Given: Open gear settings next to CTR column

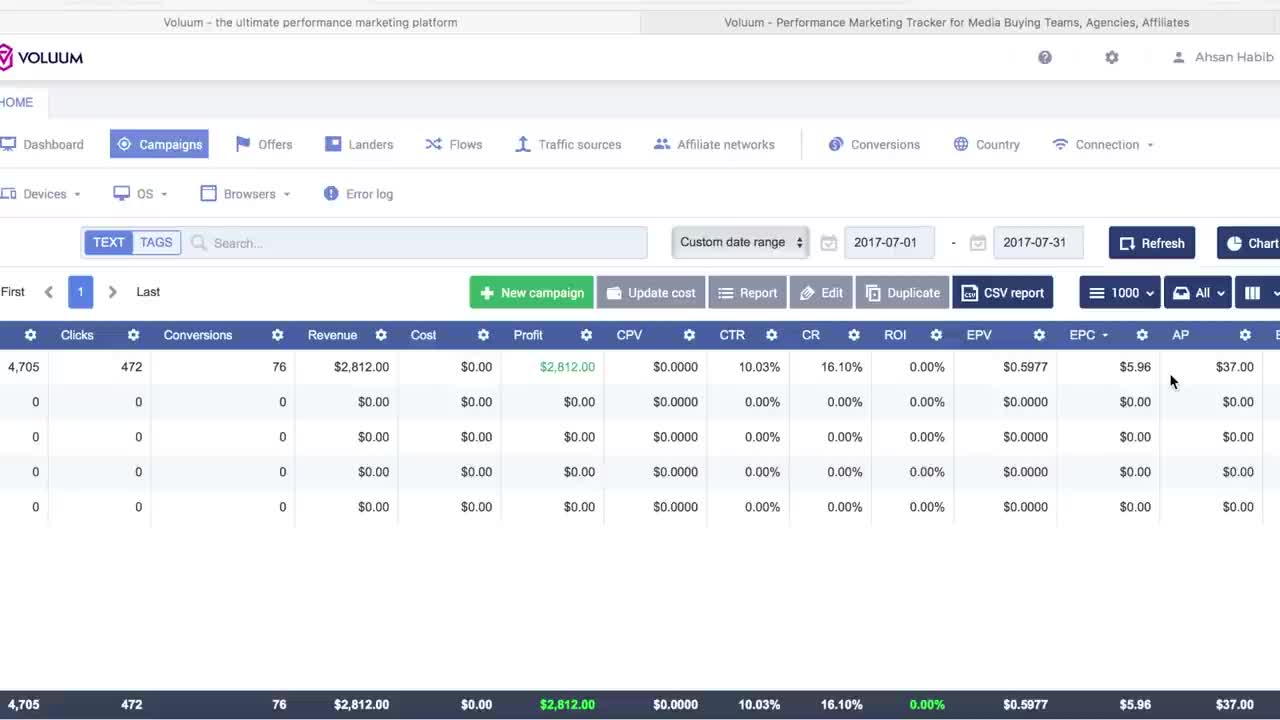Looking at the screenshot, I should coord(771,335).
